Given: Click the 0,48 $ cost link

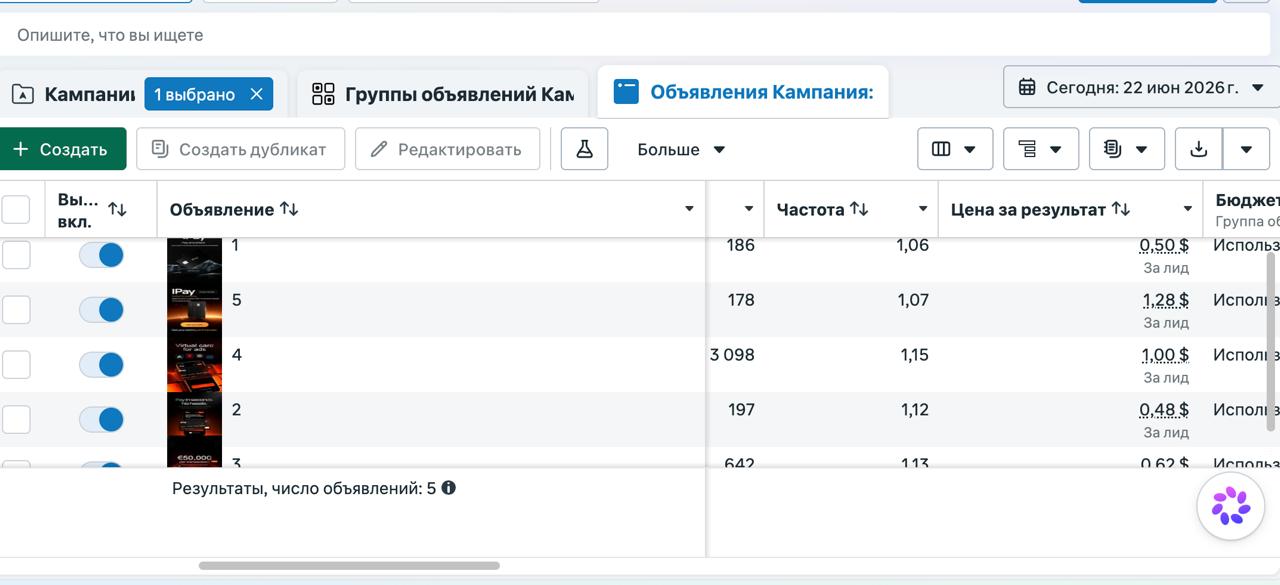Looking at the screenshot, I should [x=1164, y=410].
